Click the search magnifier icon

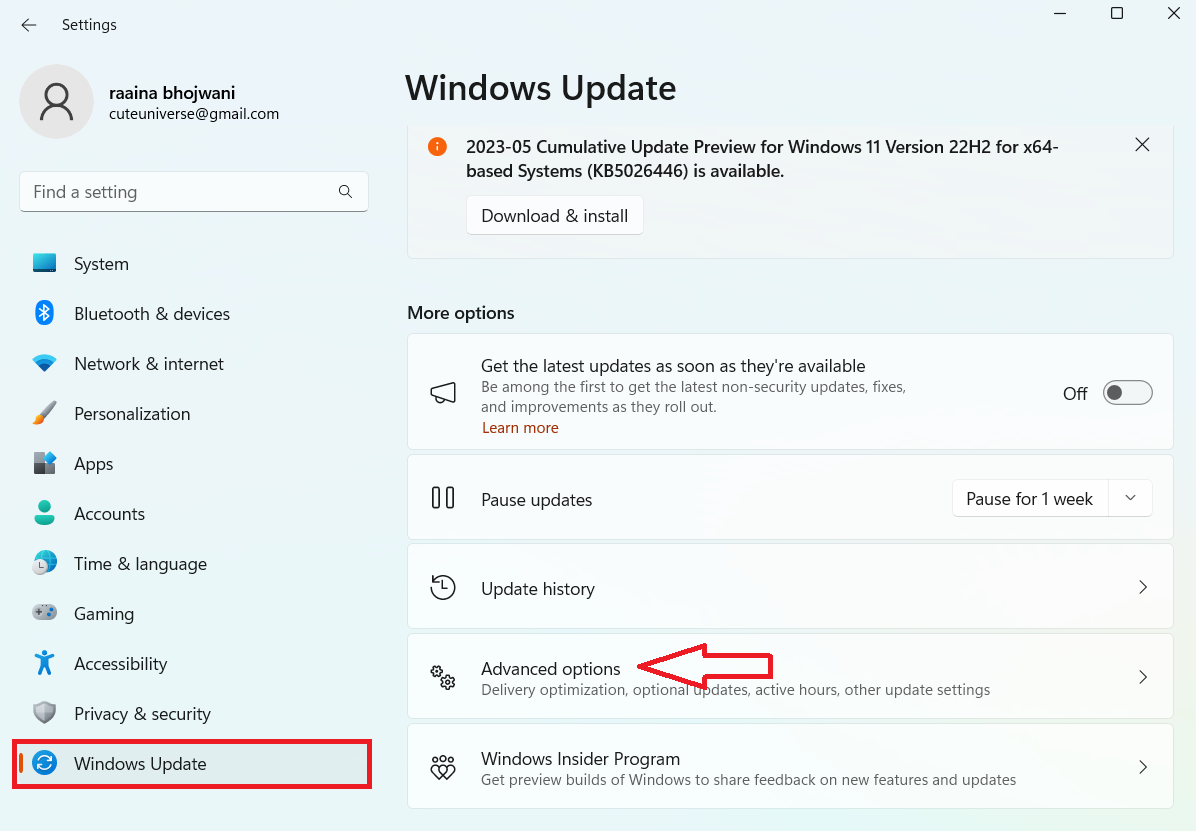tap(345, 192)
